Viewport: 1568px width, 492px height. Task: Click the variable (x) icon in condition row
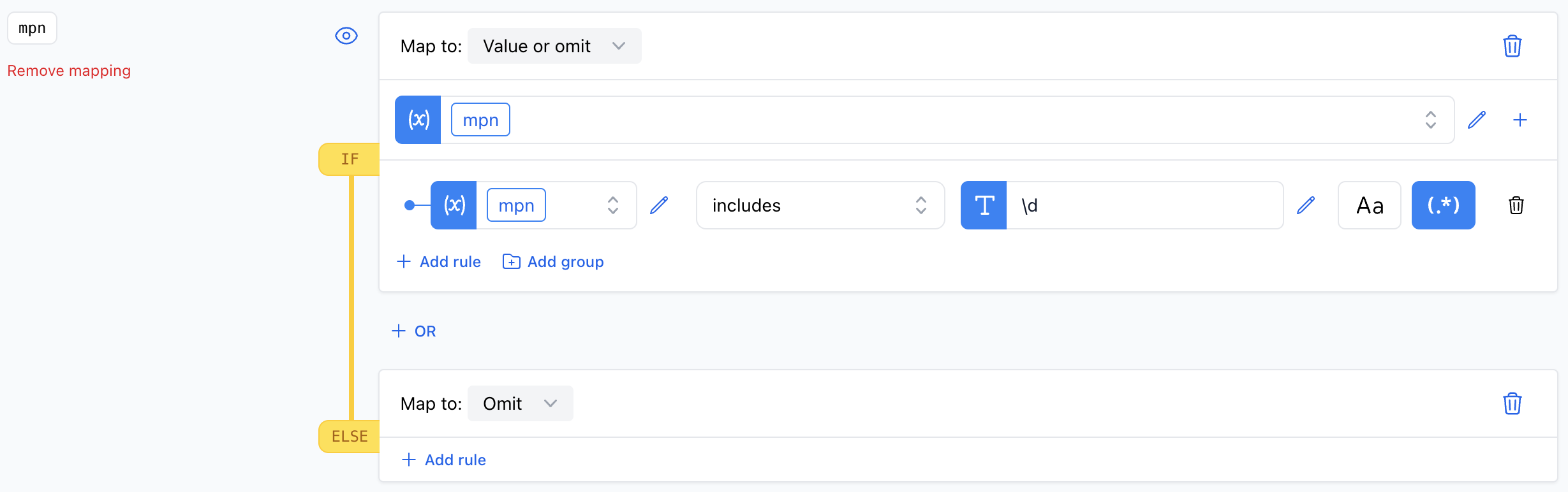(454, 205)
